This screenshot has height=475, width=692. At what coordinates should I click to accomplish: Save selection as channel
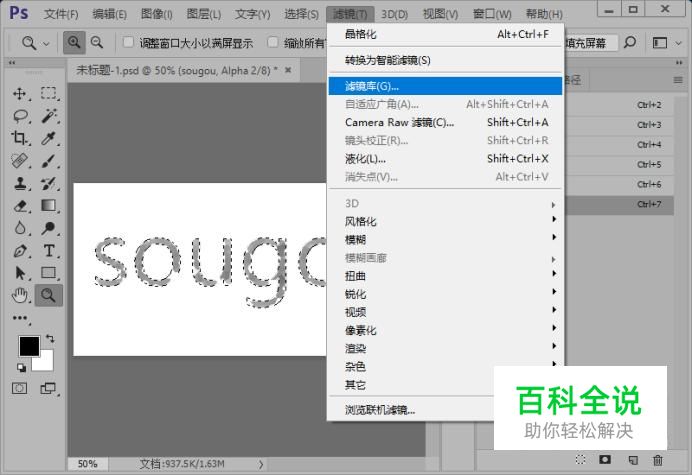[x=605, y=460]
